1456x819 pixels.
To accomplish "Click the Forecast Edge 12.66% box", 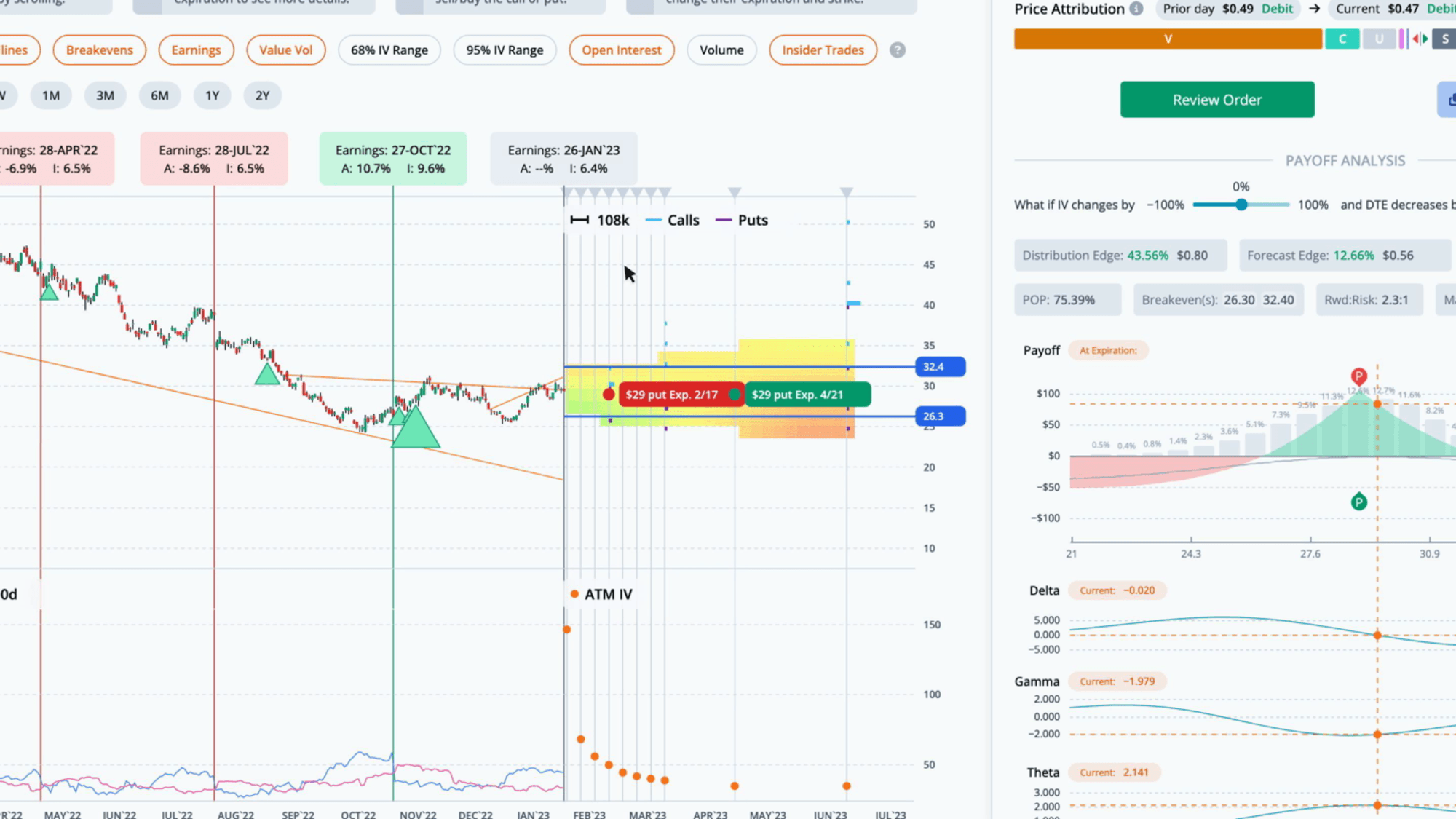I will tap(1345, 256).
